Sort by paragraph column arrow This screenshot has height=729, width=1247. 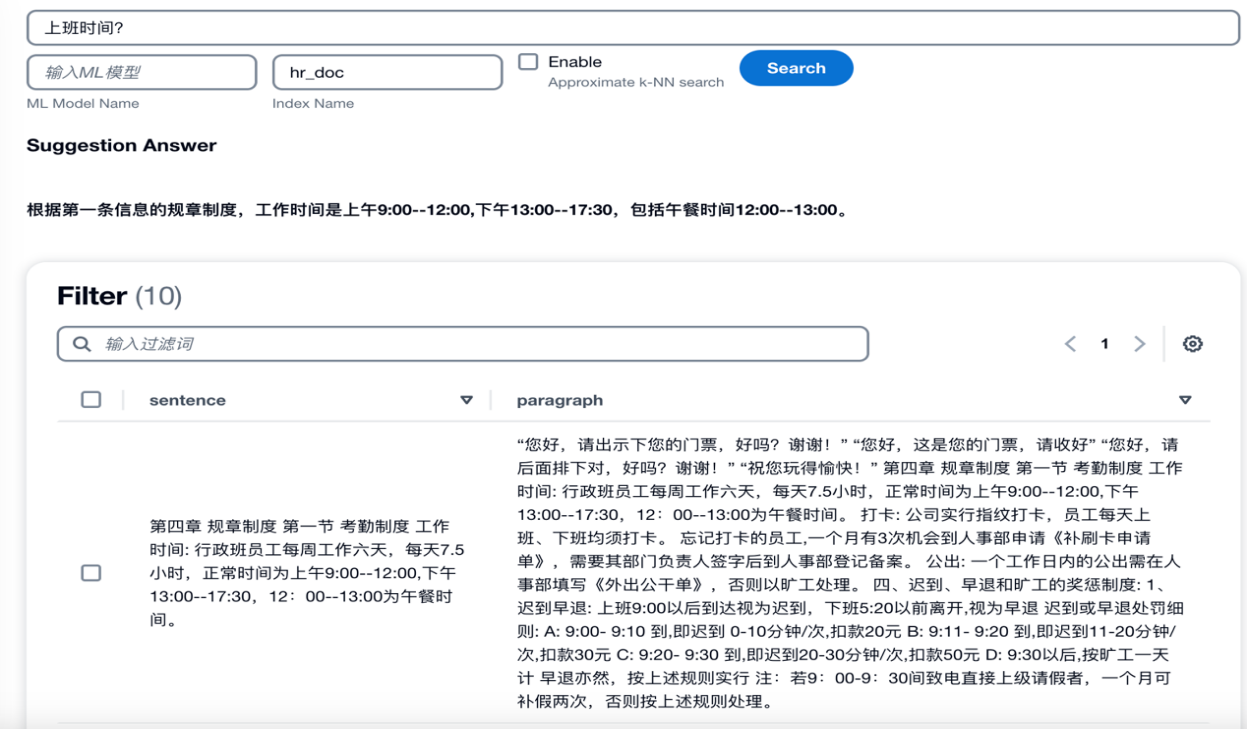tap(1185, 400)
